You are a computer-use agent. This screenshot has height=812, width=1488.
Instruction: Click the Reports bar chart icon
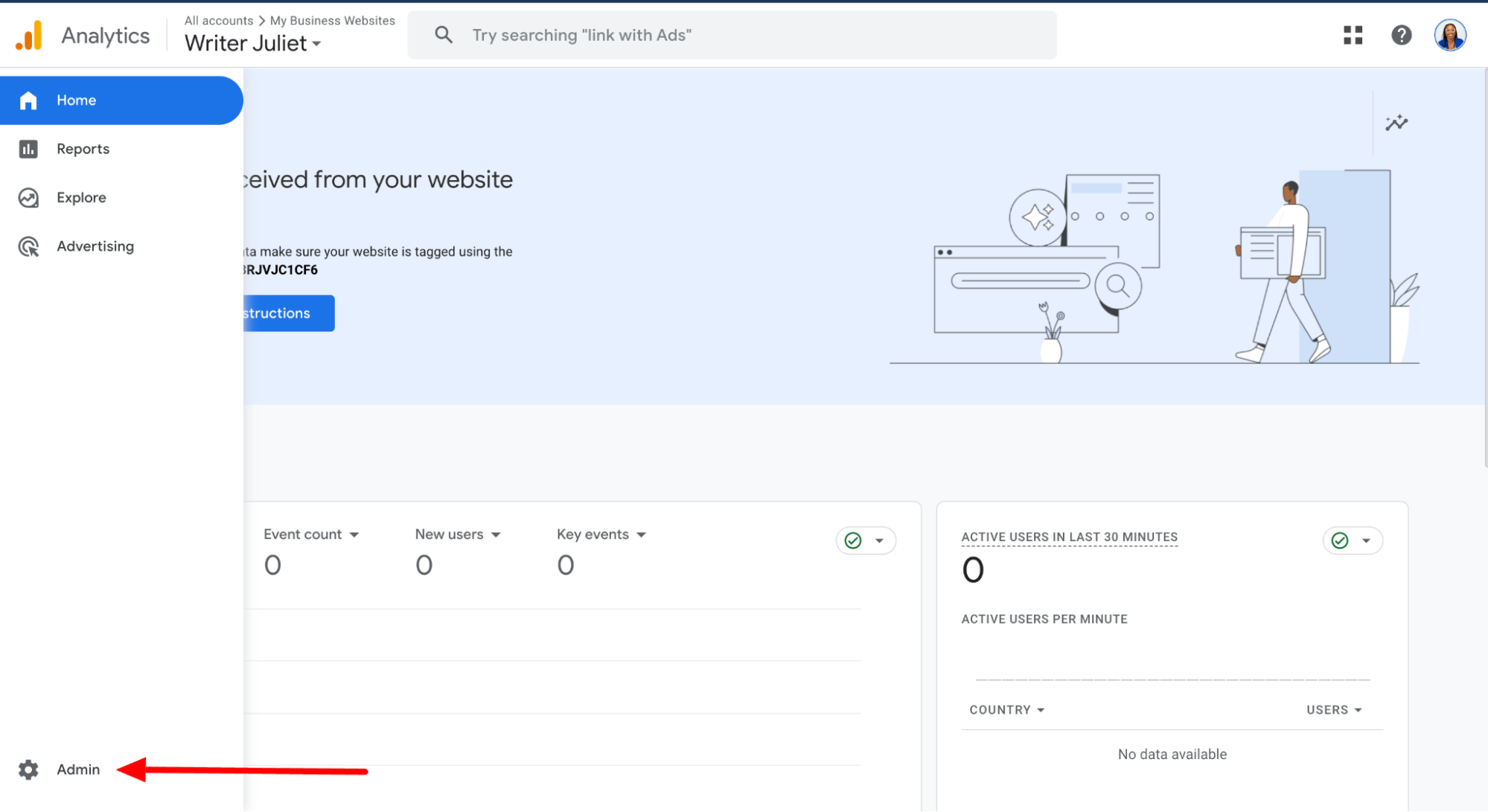[28, 149]
